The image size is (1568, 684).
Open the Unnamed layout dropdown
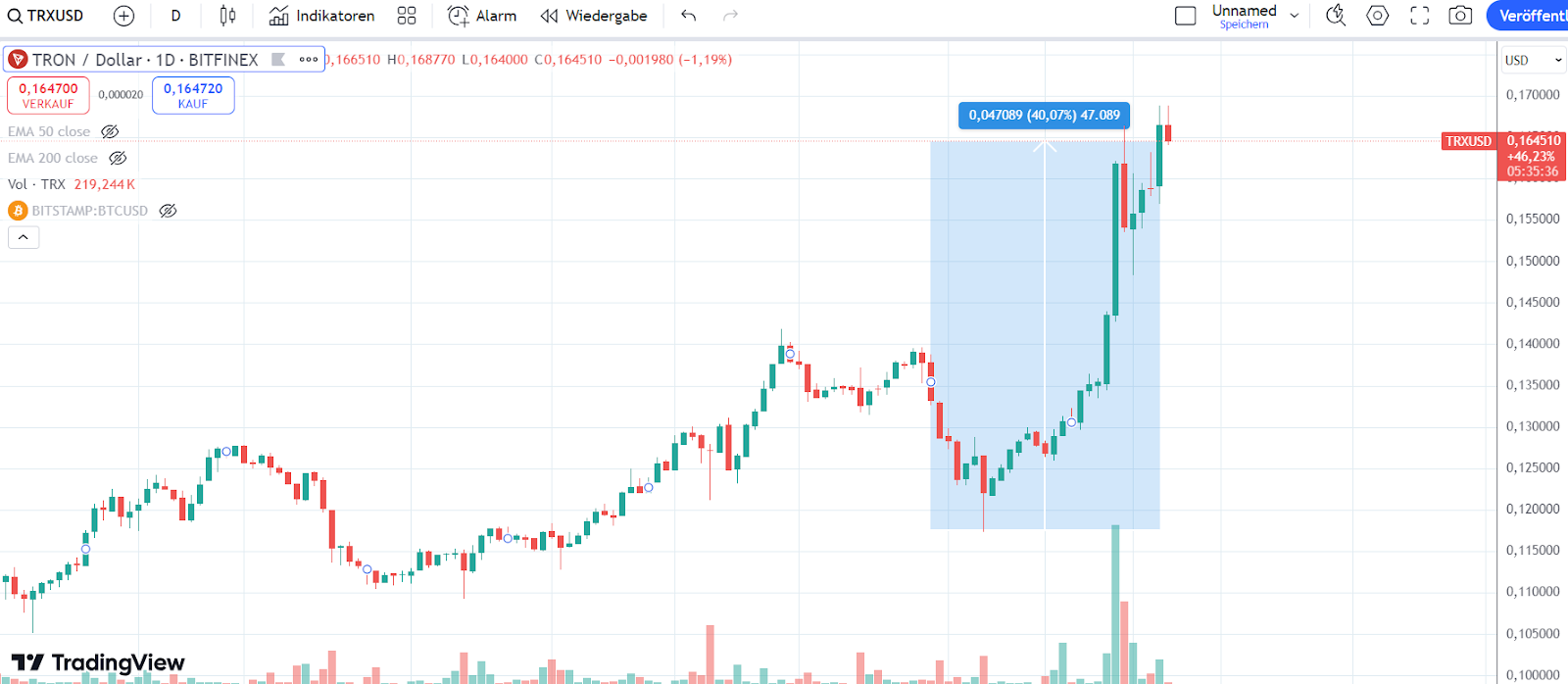[1294, 14]
